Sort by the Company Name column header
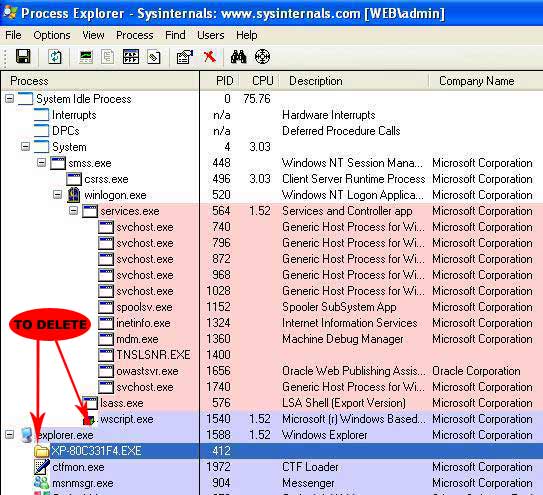543x495 pixels. click(486, 81)
